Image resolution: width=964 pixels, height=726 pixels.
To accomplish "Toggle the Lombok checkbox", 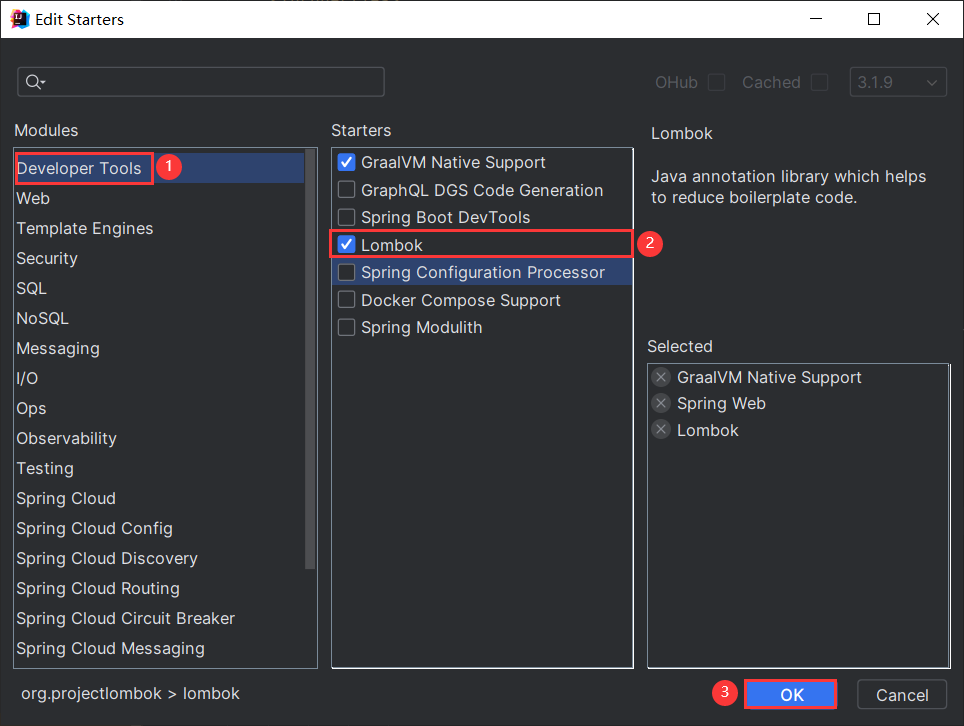I will (x=347, y=245).
